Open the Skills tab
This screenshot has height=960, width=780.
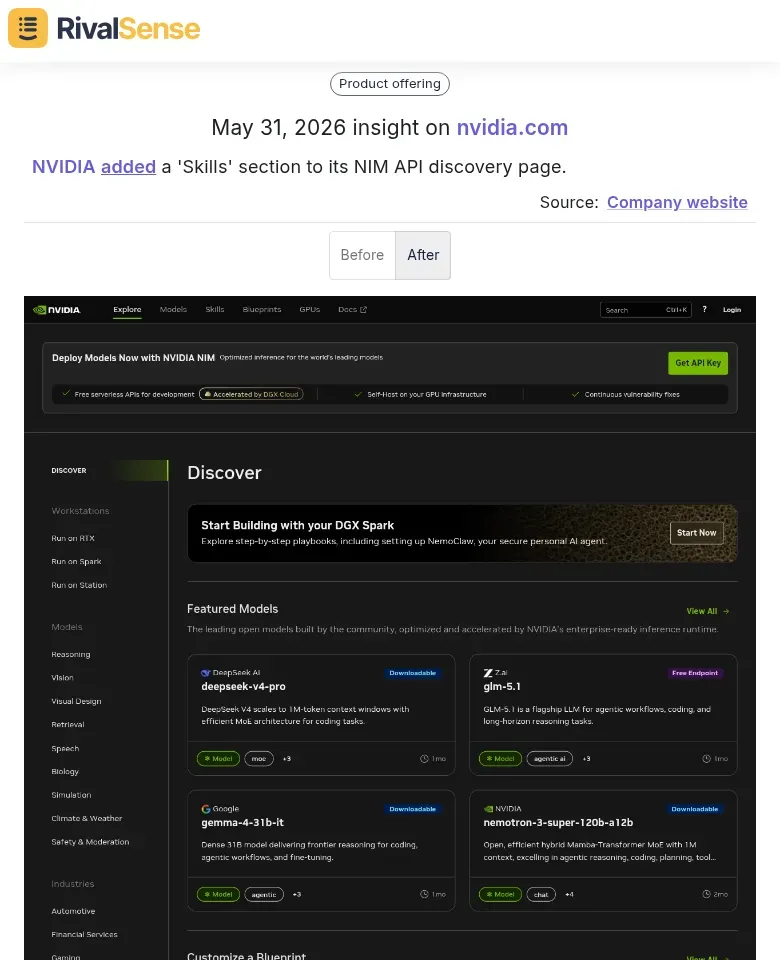tap(215, 310)
